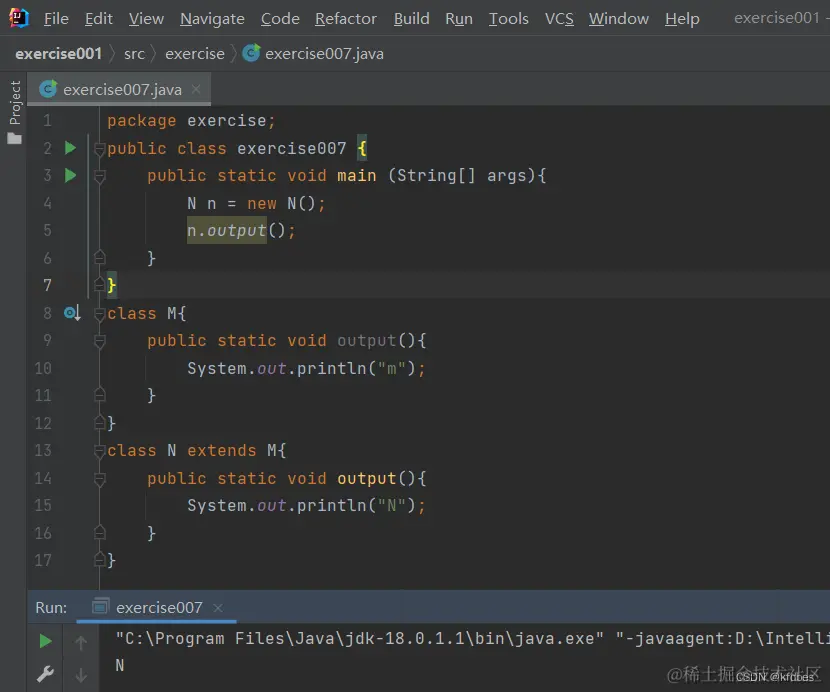The width and height of the screenshot is (830, 692).
Task: Click 'extends' keyword on line 13
Action: 222,451
